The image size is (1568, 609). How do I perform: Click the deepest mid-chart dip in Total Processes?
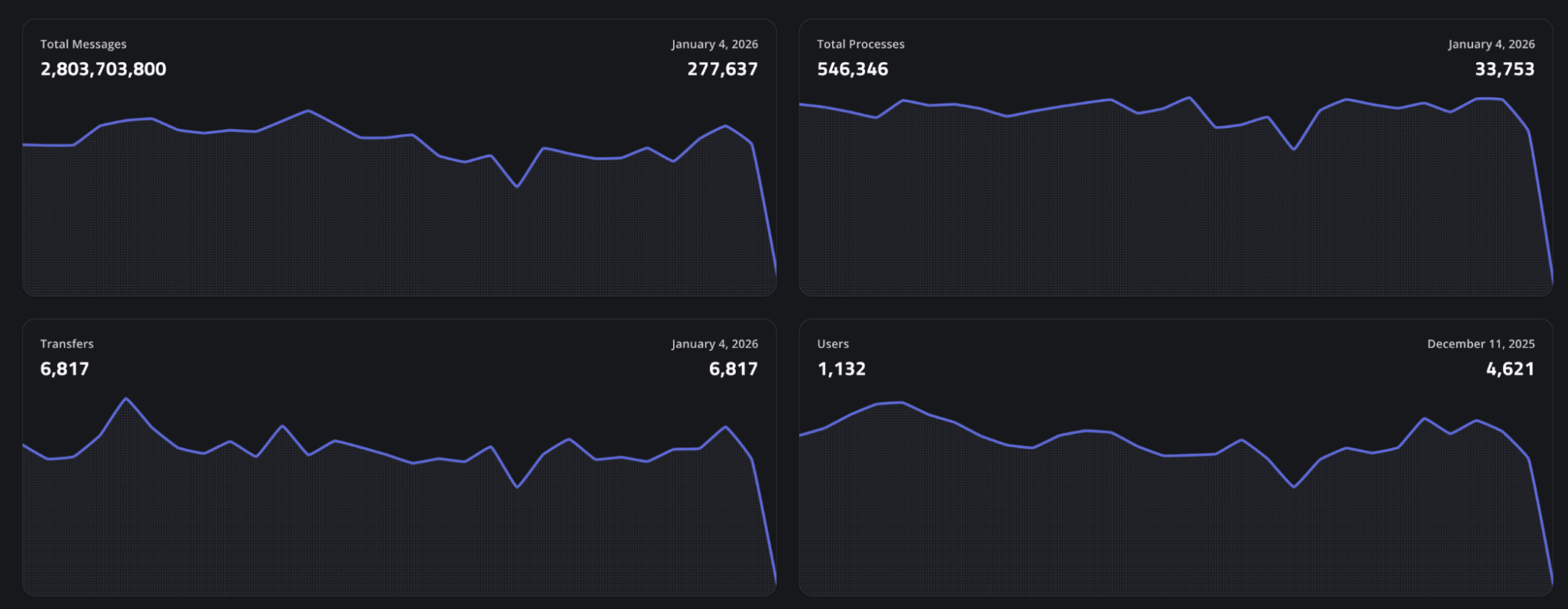coord(1293,149)
